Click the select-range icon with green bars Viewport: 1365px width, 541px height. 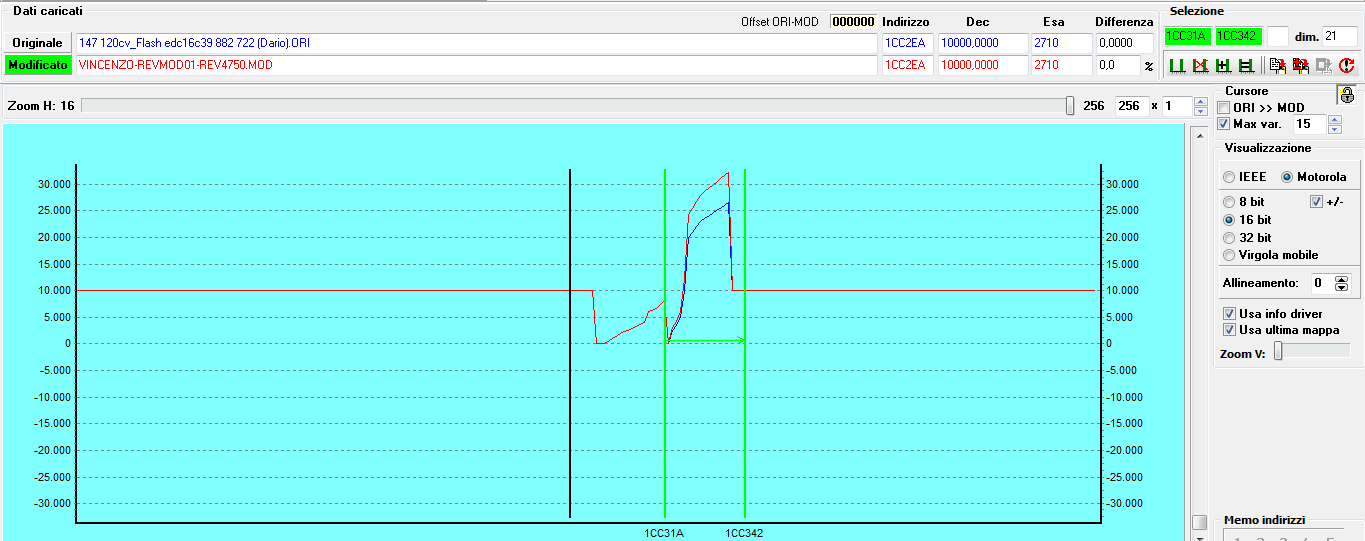tap(1177, 66)
